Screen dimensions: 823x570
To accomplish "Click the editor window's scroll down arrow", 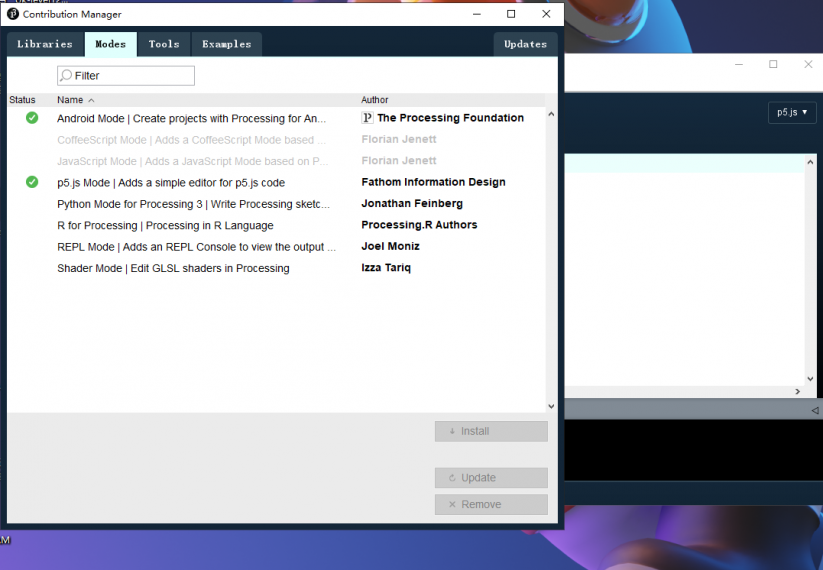I will coord(810,378).
